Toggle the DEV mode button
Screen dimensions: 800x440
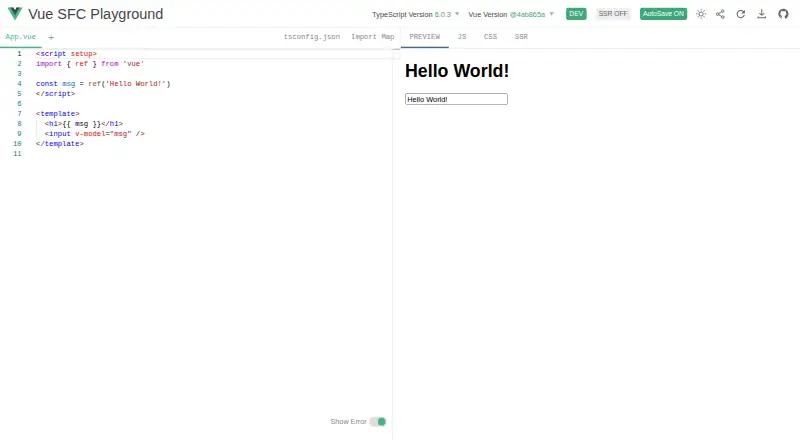pyautogui.click(x=576, y=14)
